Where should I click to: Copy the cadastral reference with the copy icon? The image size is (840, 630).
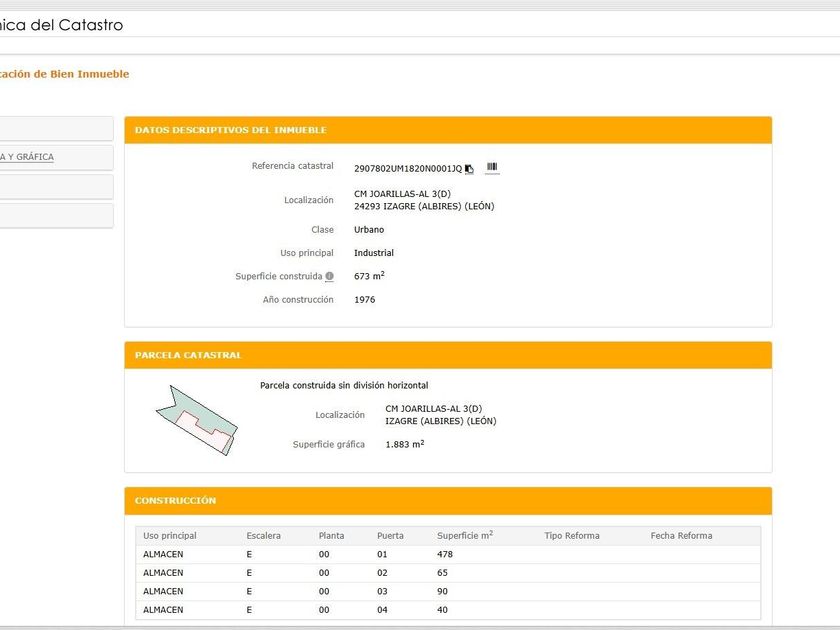point(469,169)
